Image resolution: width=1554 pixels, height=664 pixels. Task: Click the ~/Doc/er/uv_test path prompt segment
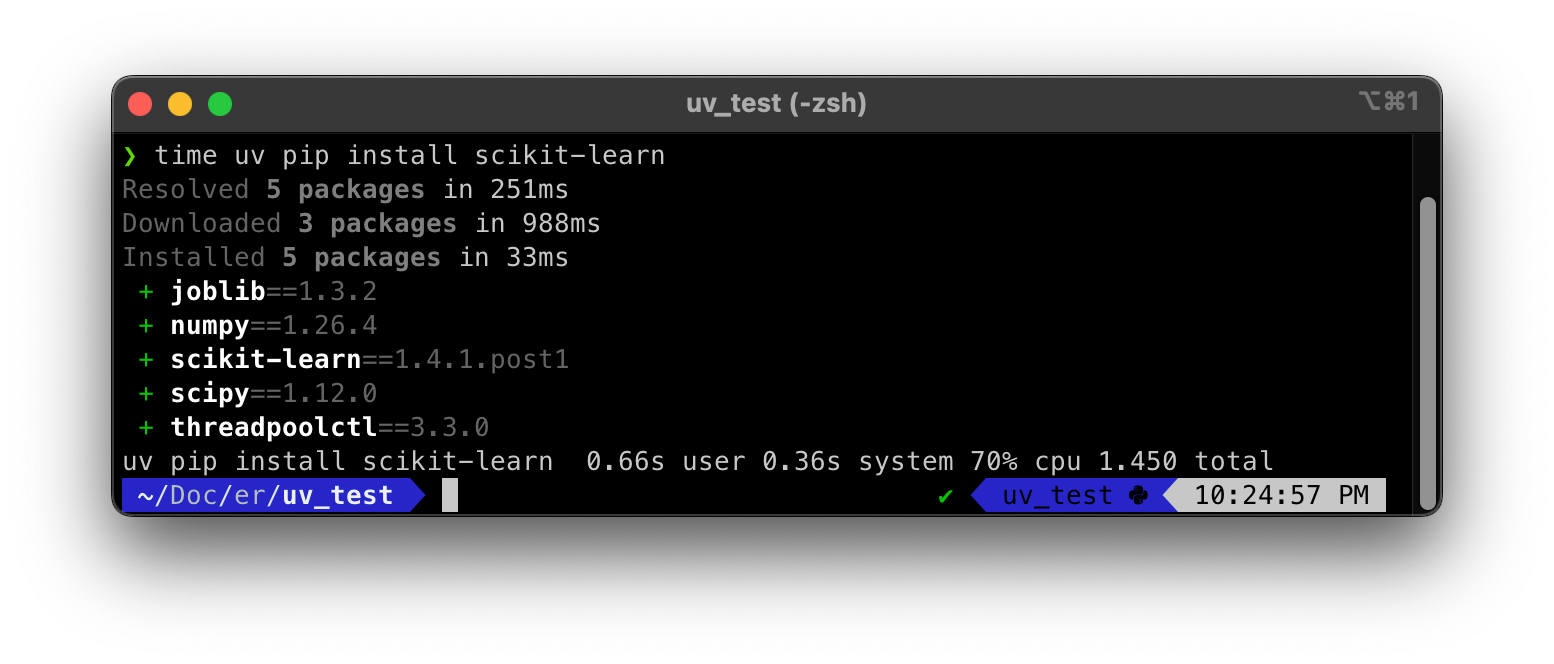pyautogui.click(x=266, y=496)
